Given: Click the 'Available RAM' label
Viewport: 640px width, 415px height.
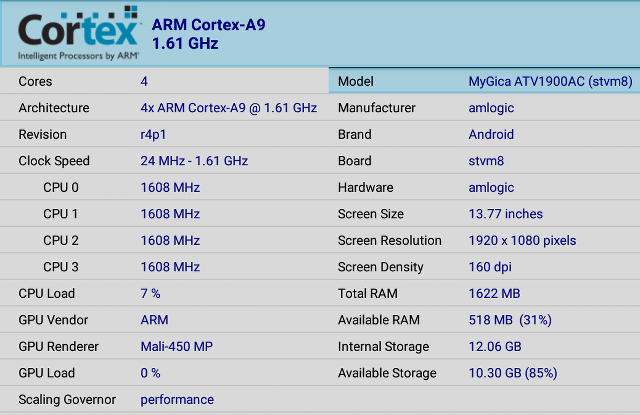Looking at the screenshot, I should tap(379, 320).
